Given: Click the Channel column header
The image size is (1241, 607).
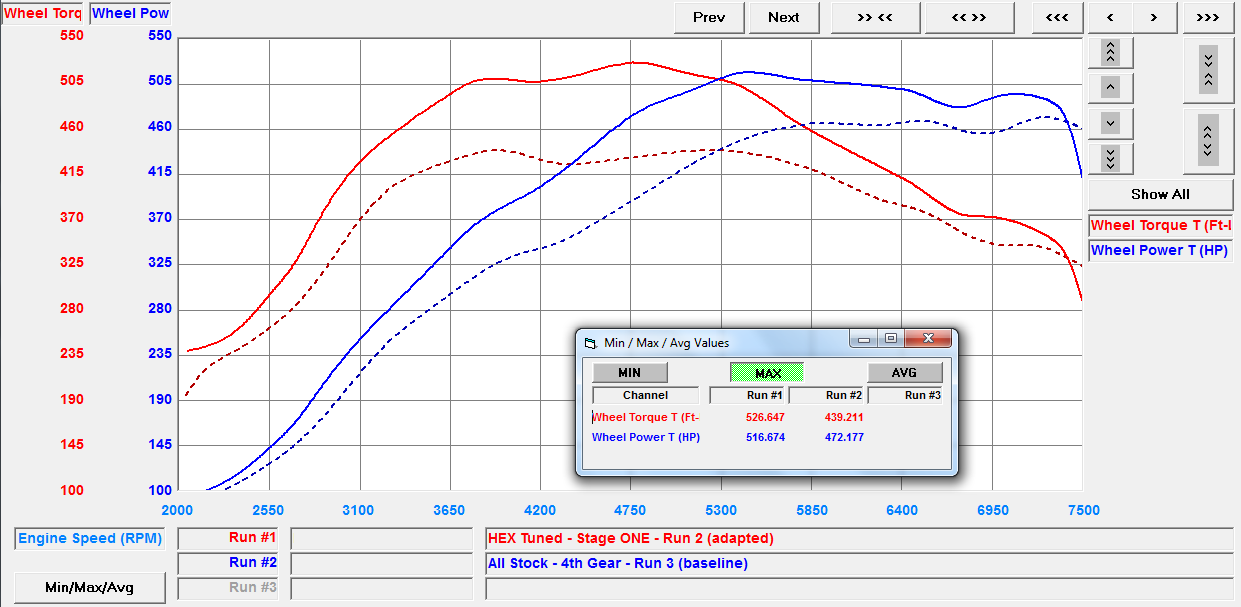Looking at the screenshot, I should [x=645, y=395].
